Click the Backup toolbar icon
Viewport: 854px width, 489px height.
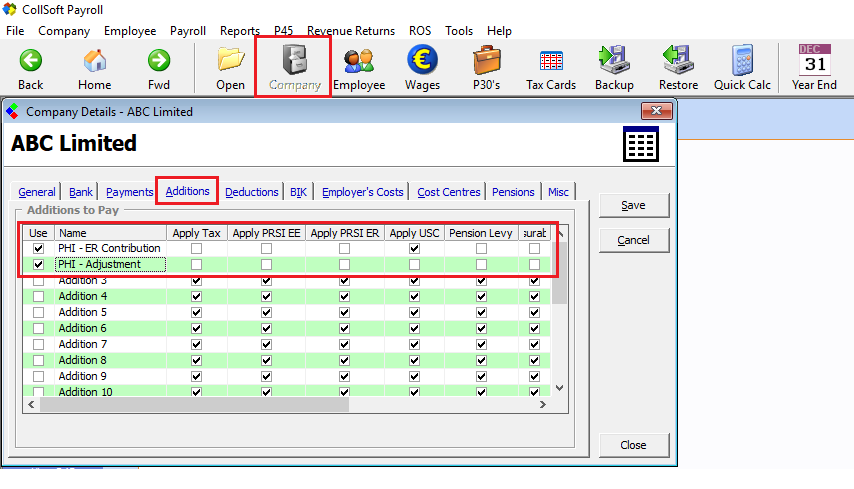point(613,62)
